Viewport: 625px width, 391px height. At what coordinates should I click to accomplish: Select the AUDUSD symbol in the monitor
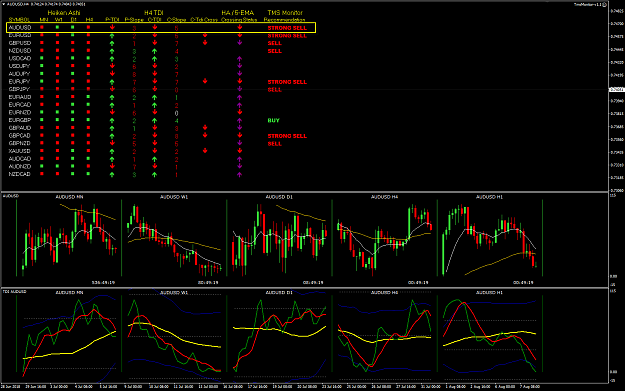[20, 28]
